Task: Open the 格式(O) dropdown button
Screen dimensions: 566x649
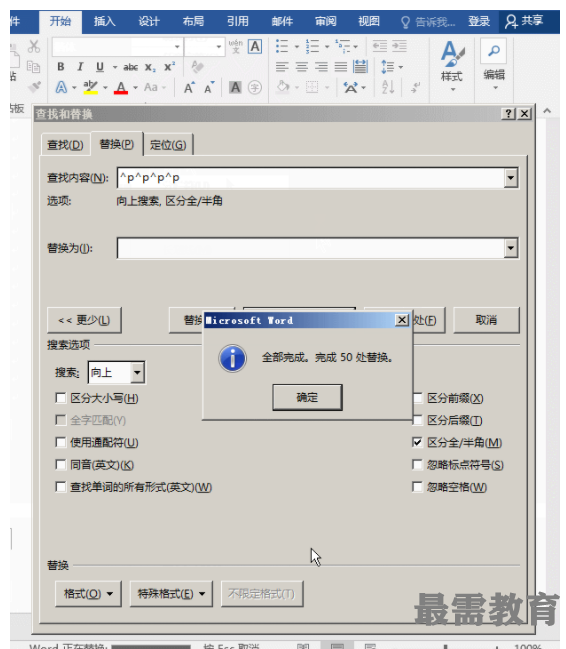Action: (88, 594)
